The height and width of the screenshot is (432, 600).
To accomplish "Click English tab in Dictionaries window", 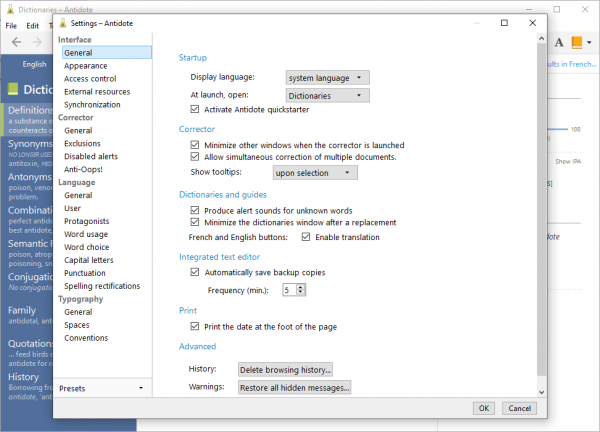I will click(34, 64).
